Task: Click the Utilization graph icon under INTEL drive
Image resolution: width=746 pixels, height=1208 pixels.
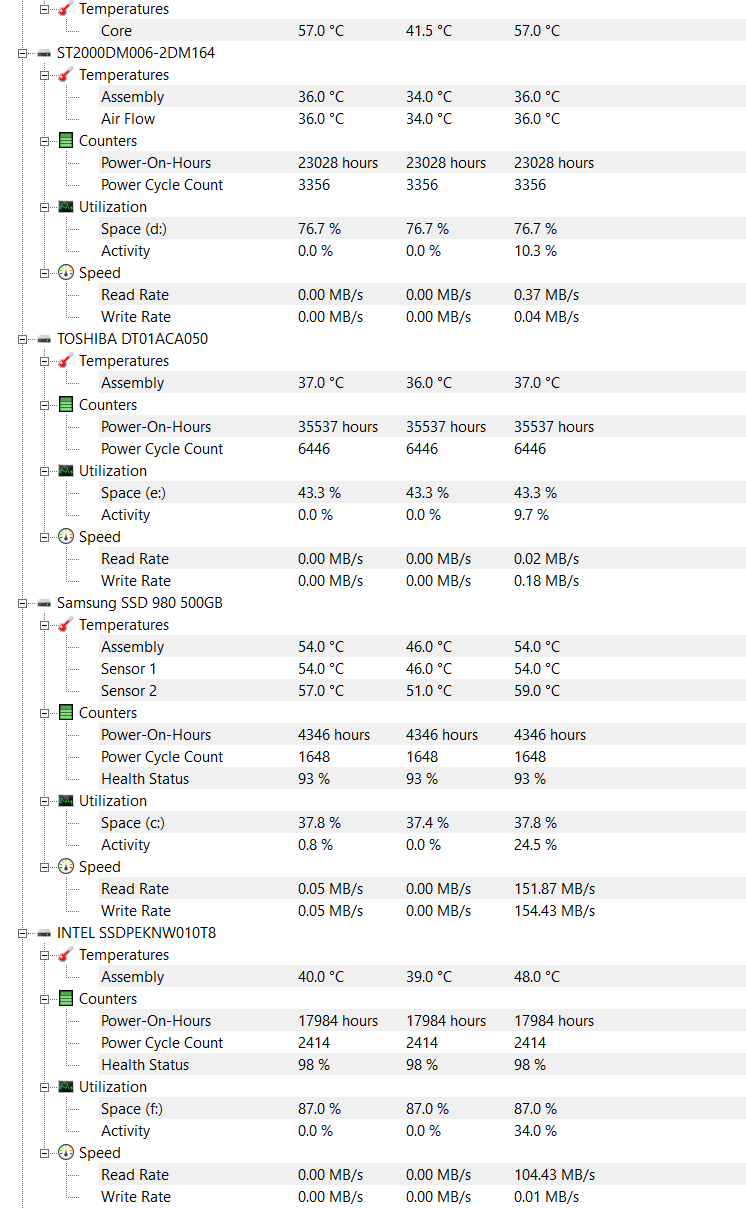Action: point(66,1087)
